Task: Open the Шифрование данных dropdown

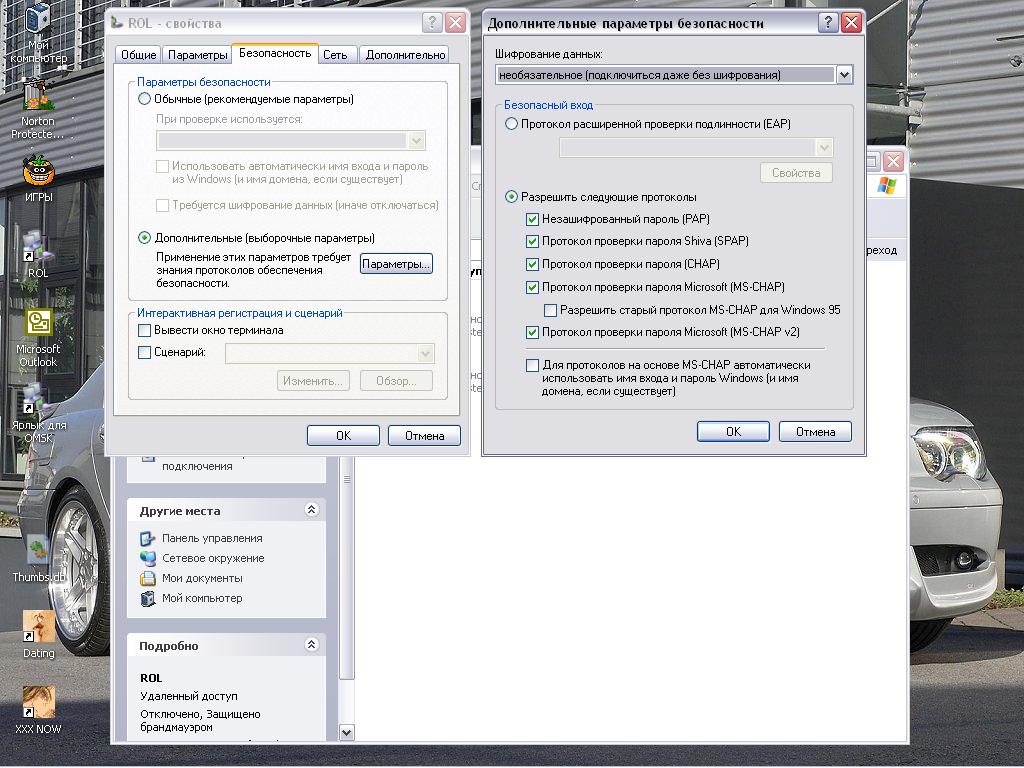Action: click(844, 75)
